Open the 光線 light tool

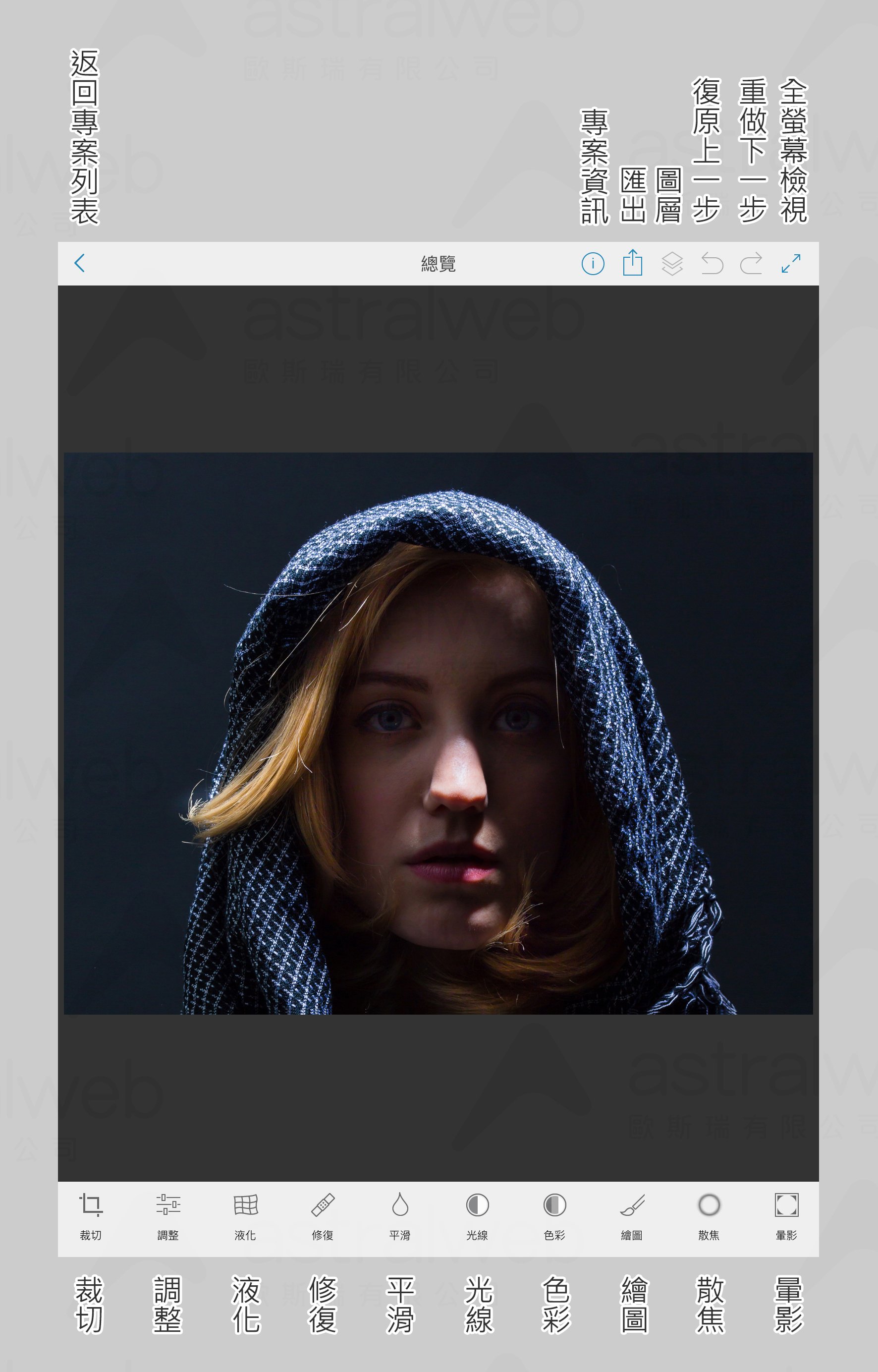coord(477,1217)
